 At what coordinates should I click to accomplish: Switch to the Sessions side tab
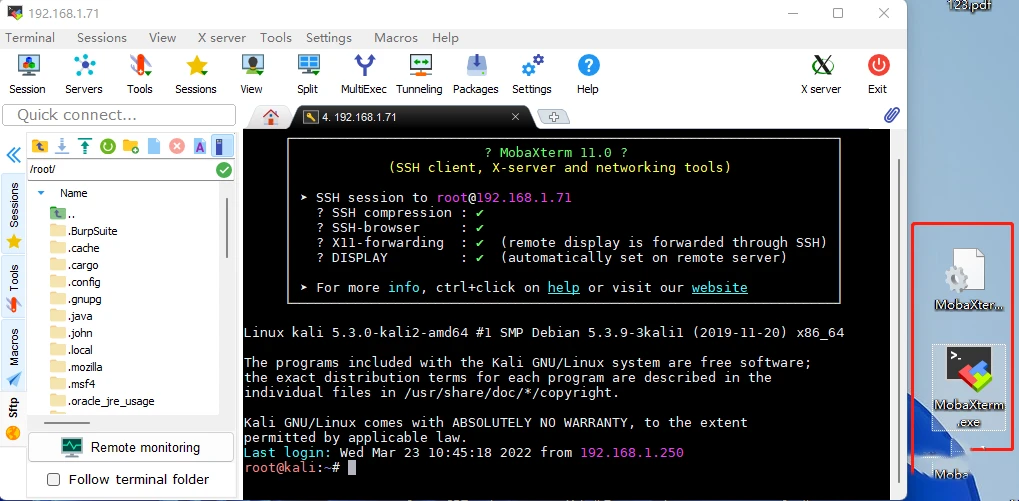click(14, 214)
